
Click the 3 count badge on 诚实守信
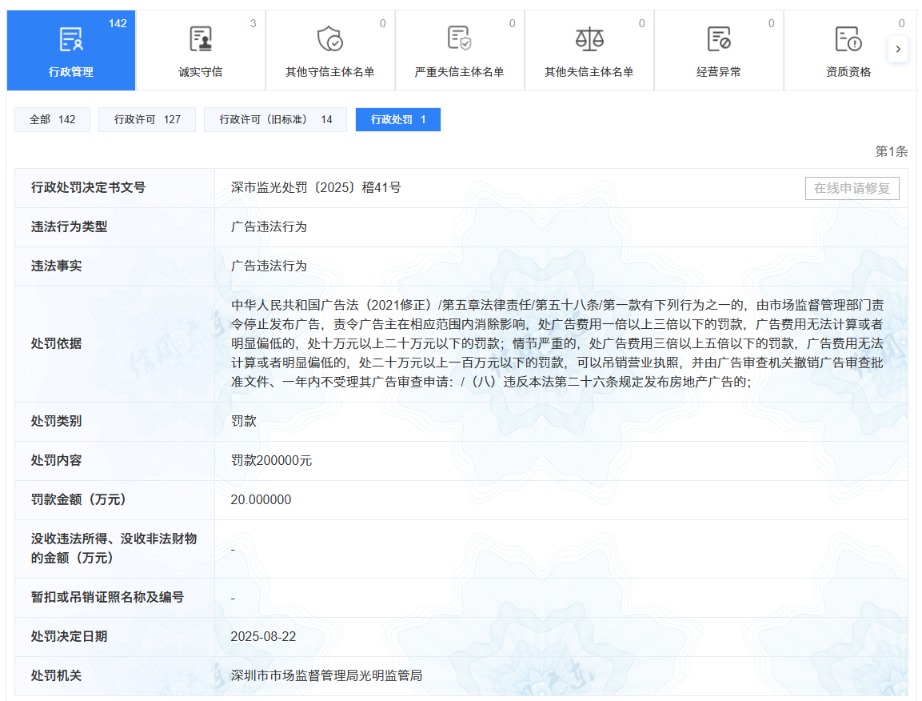point(253,24)
